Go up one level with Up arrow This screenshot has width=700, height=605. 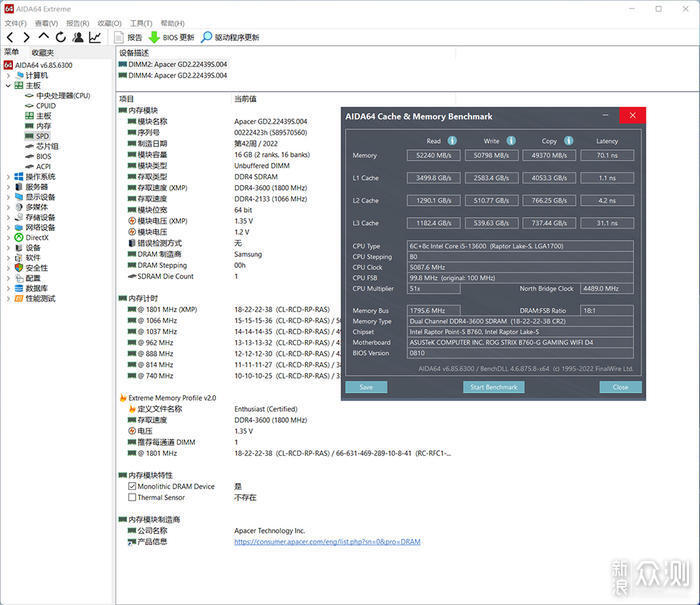click(x=43, y=36)
